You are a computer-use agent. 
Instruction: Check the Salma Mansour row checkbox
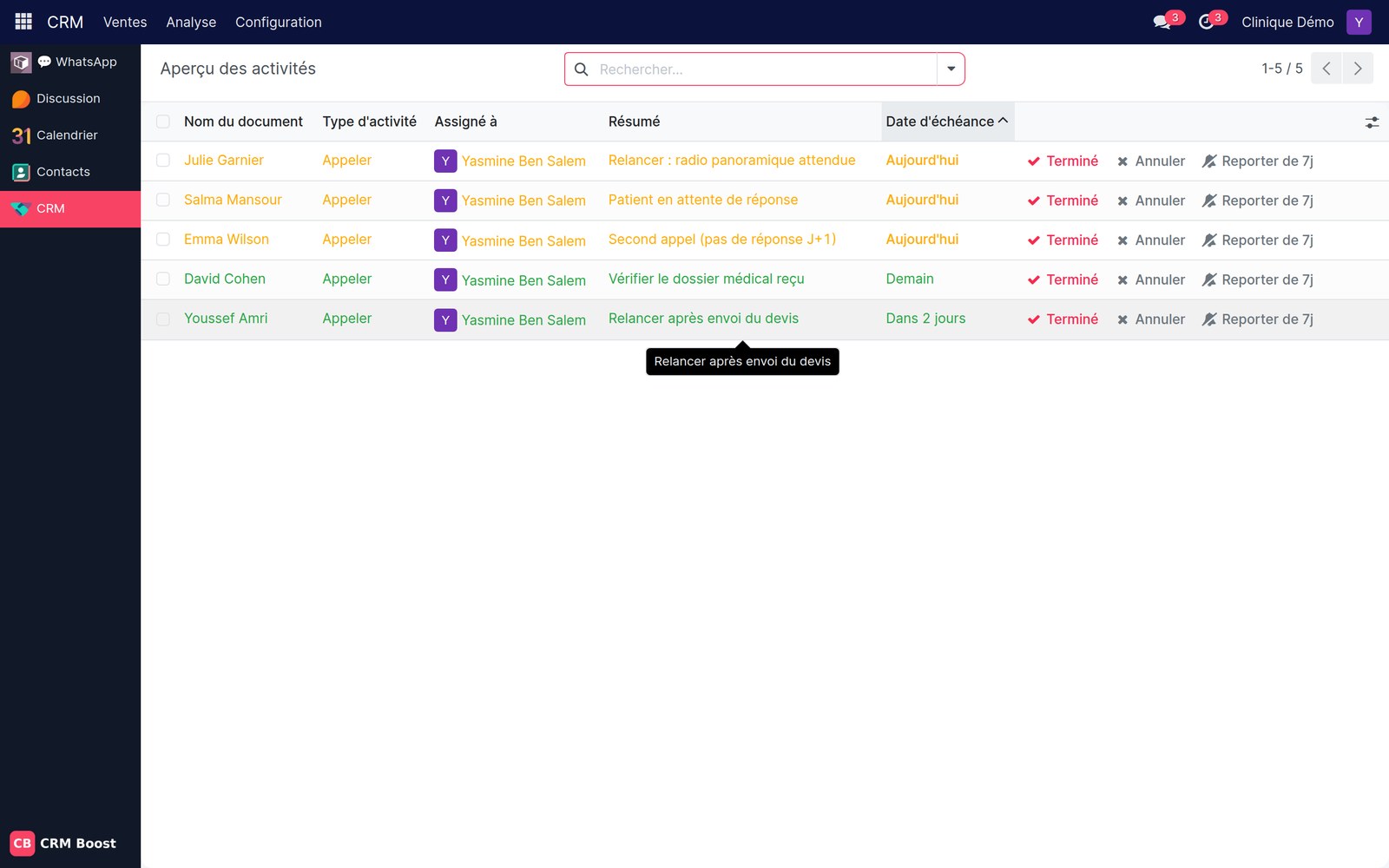pos(163,200)
